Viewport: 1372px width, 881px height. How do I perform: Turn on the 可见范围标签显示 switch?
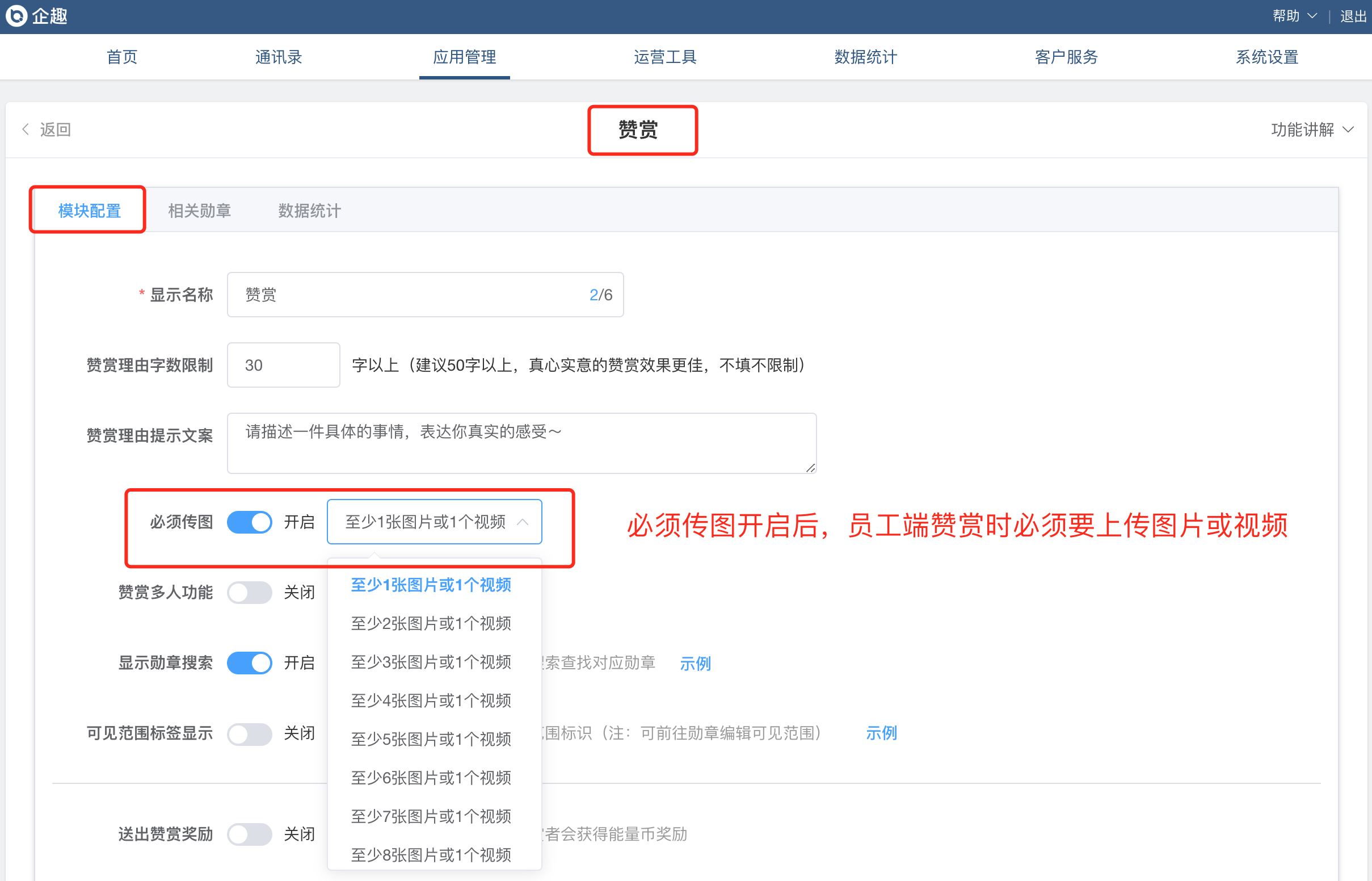(249, 733)
